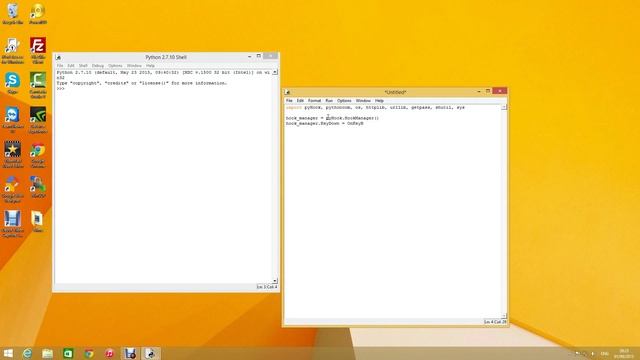
Task: Open Internet Explorer from the taskbar
Action: coord(27,353)
